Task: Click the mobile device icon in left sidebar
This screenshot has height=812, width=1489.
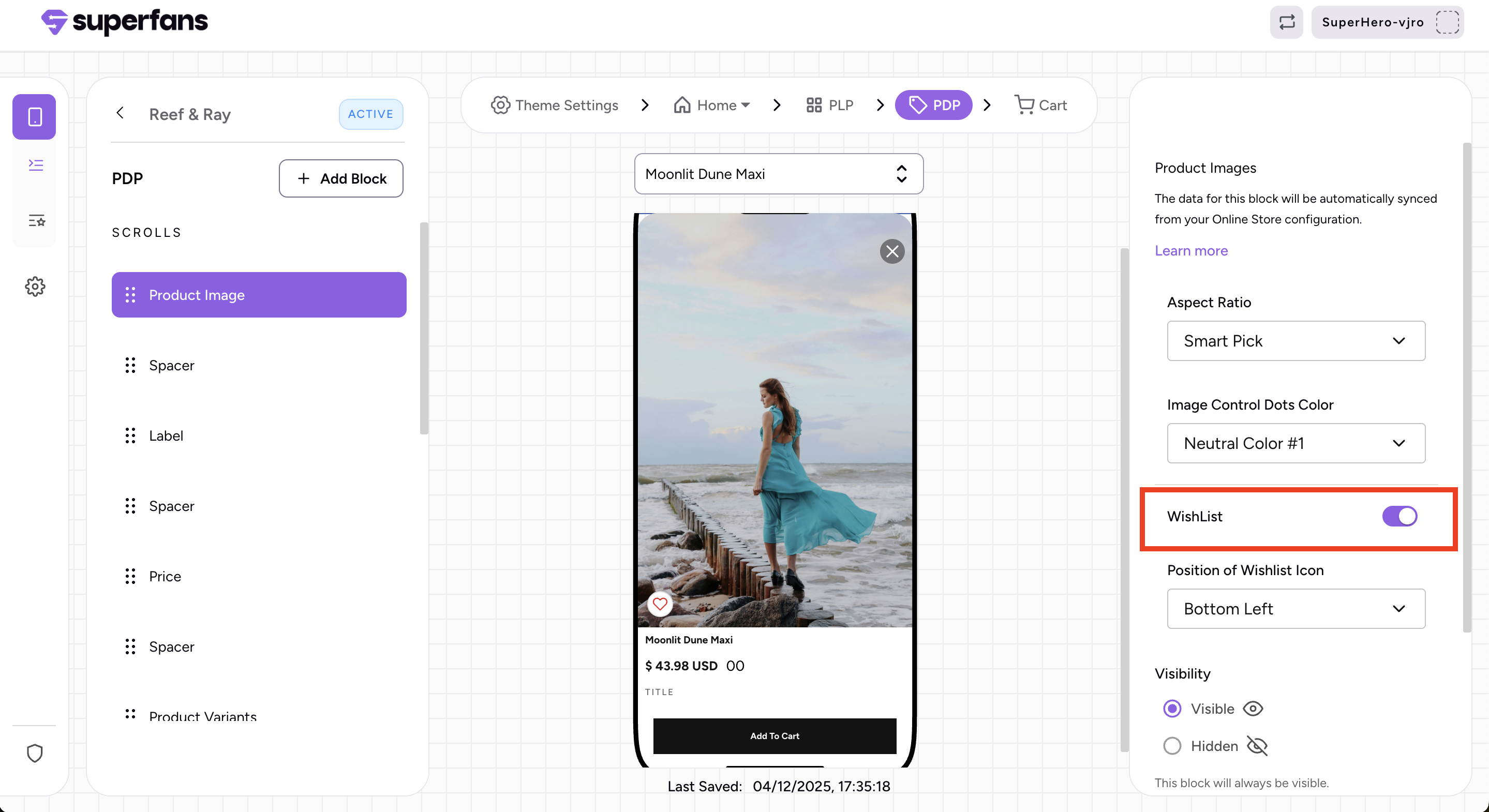Action: pyautogui.click(x=35, y=117)
